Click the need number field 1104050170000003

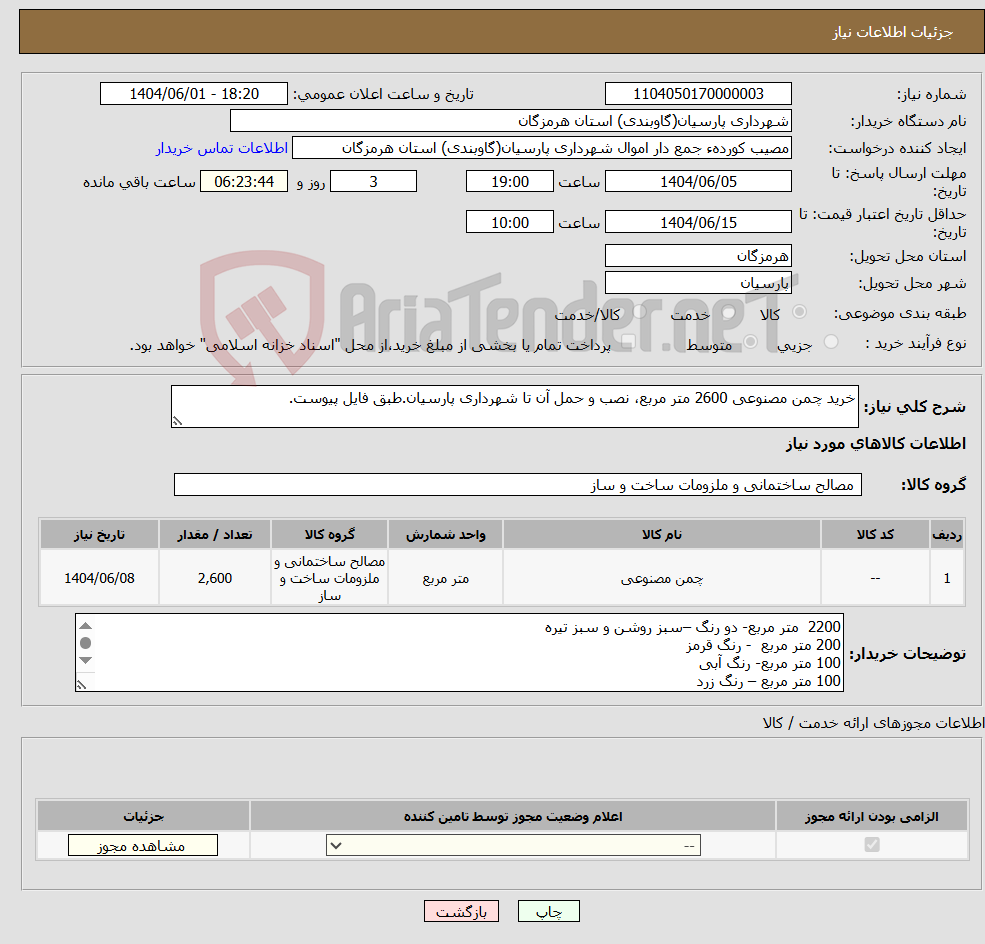point(697,93)
